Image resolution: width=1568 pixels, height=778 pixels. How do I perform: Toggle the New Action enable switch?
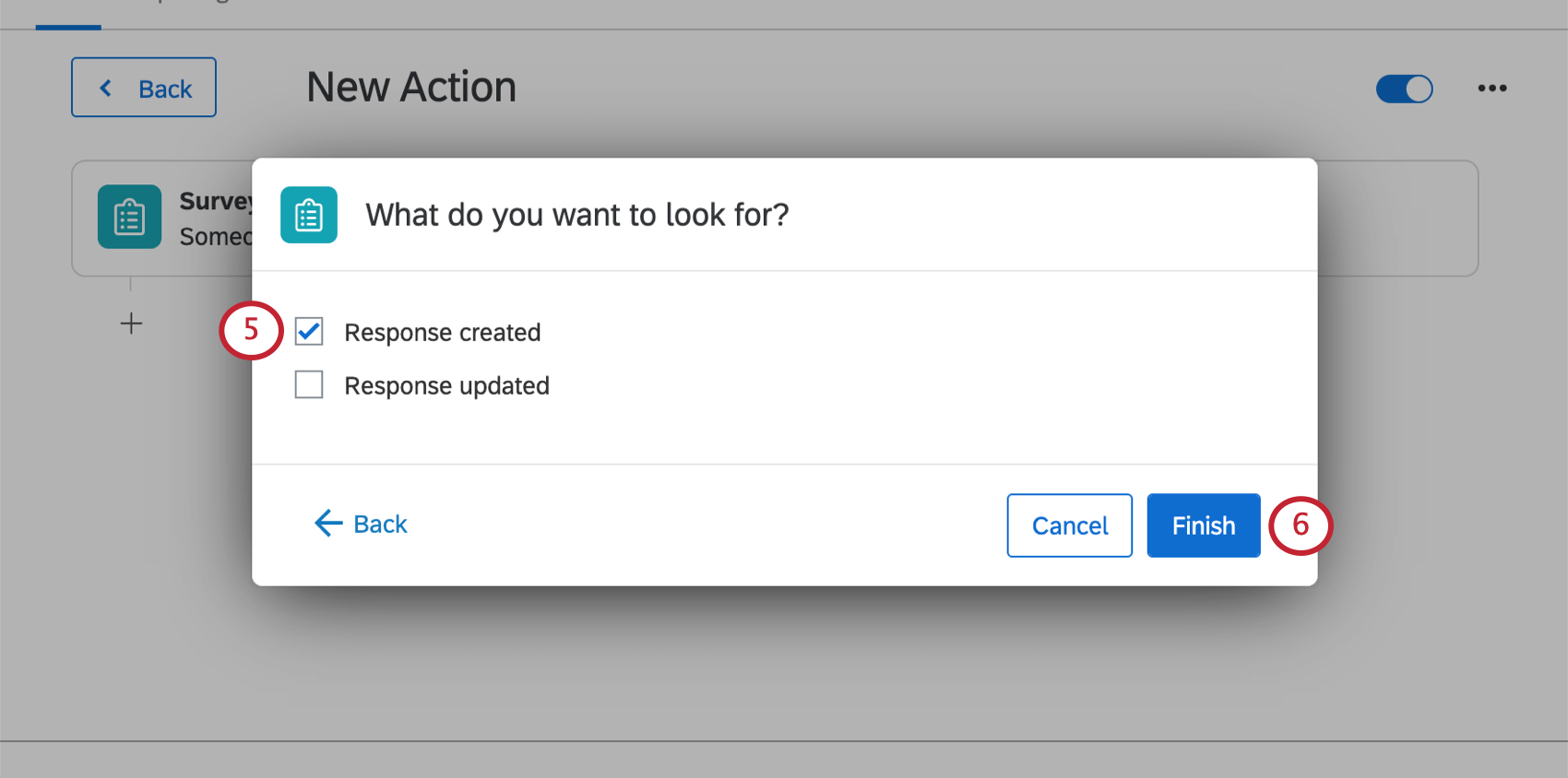(1404, 88)
